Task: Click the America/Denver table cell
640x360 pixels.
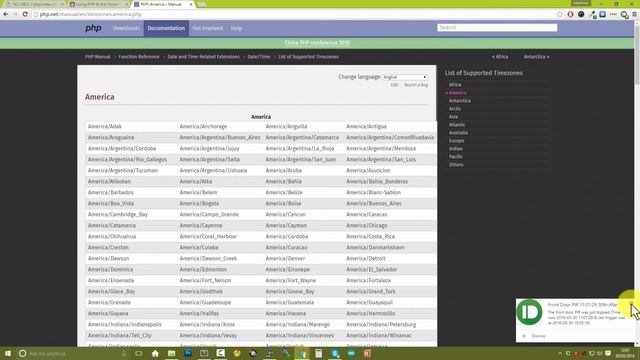Action: tap(285, 258)
